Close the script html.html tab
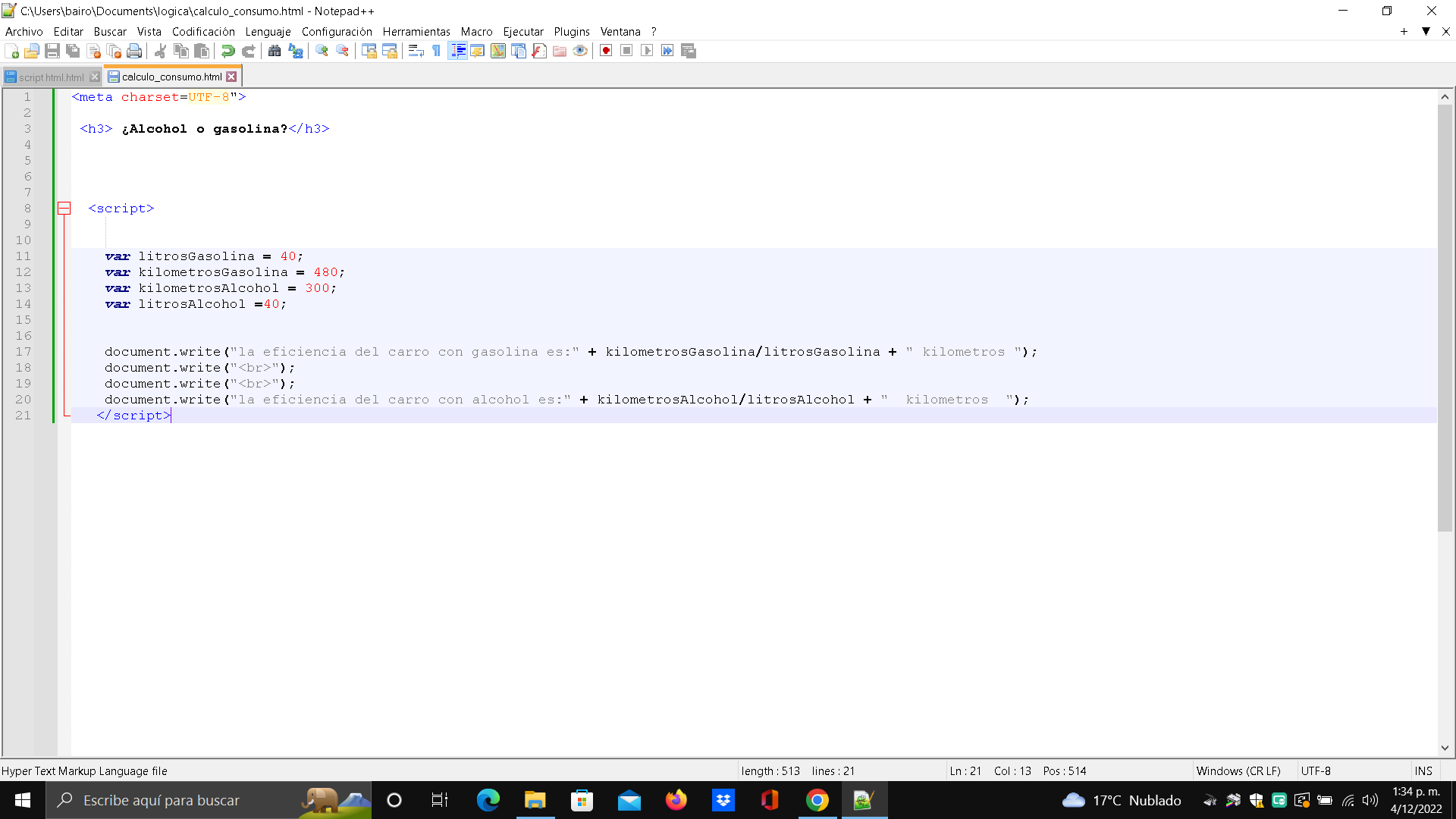 tap(95, 77)
